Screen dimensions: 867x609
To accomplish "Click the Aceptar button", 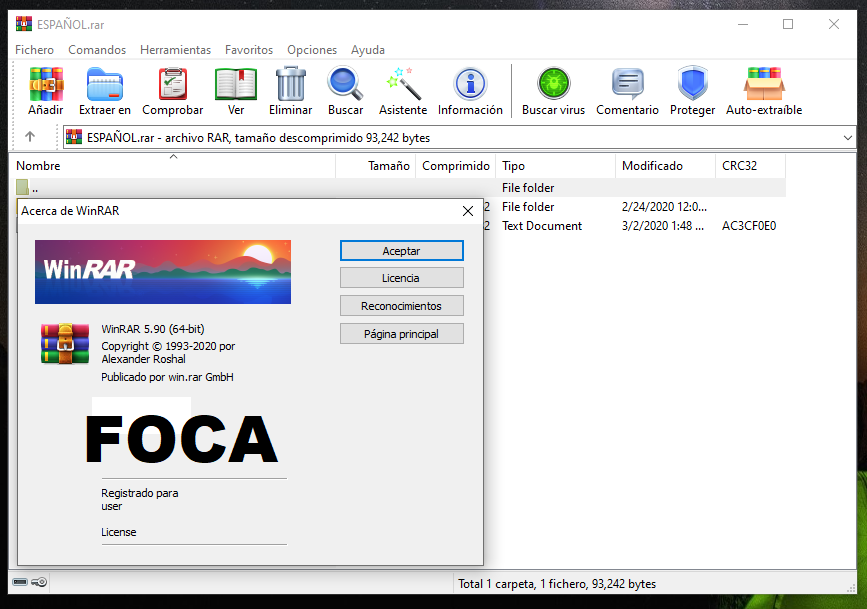I will 401,251.
